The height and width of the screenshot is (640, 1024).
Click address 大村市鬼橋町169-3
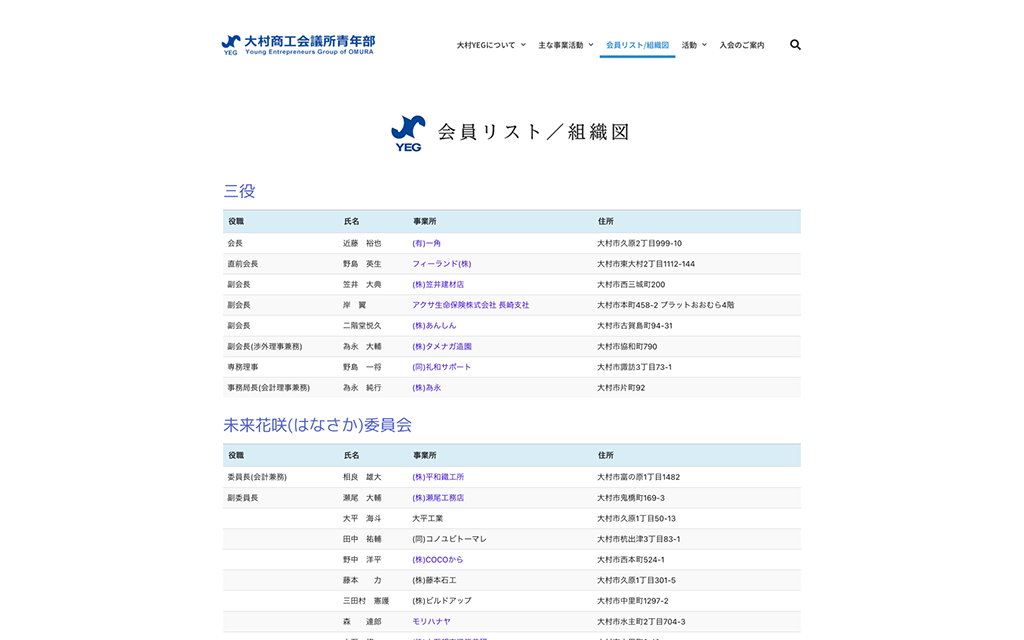tap(631, 498)
